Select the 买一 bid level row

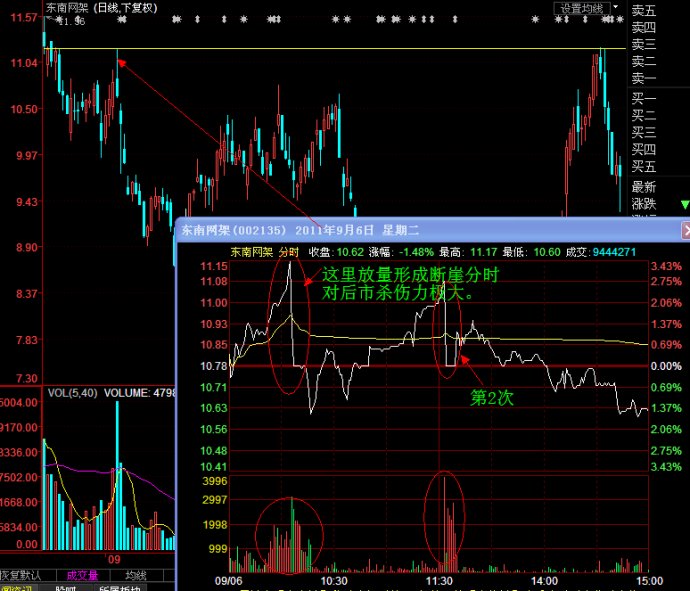[644, 98]
